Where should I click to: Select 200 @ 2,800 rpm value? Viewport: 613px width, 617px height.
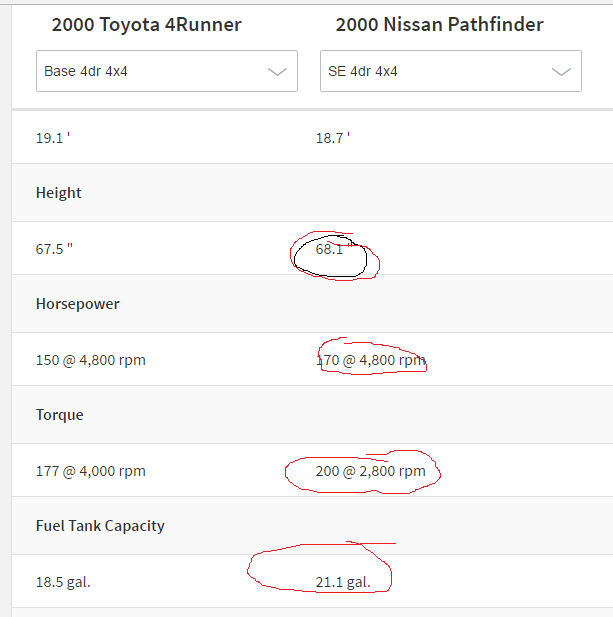[371, 471]
